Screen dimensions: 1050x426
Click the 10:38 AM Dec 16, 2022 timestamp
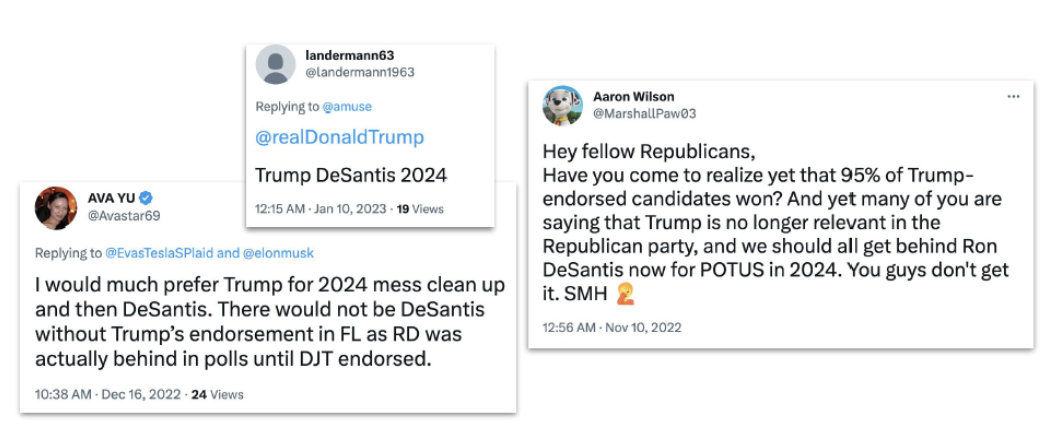tap(108, 395)
